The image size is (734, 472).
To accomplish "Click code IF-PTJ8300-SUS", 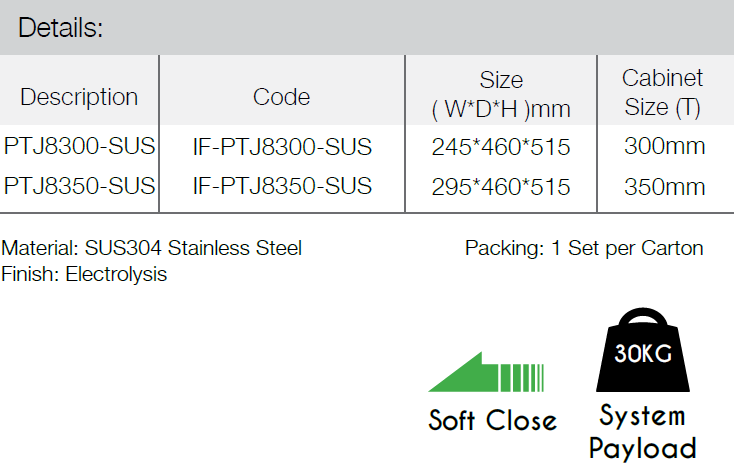I will [x=282, y=147].
